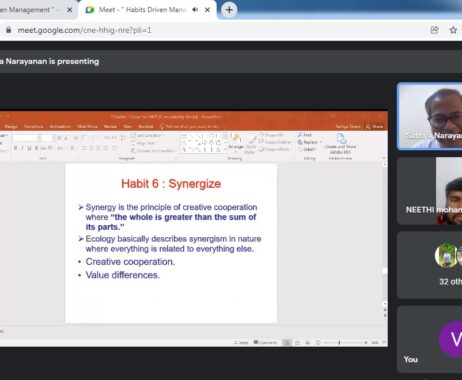Open the Select dropdown in Editing group
462x380 pixels.
coord(308,149)
